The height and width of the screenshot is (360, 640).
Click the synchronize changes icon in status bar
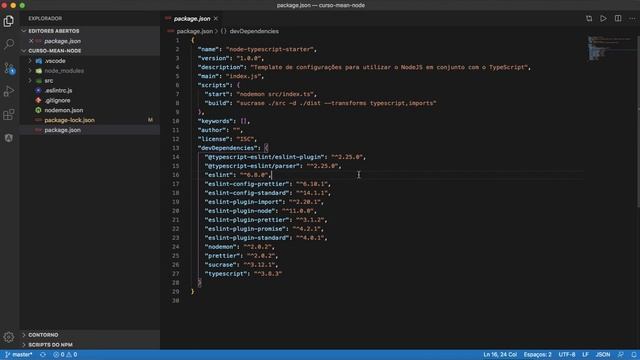coord(43,355)
